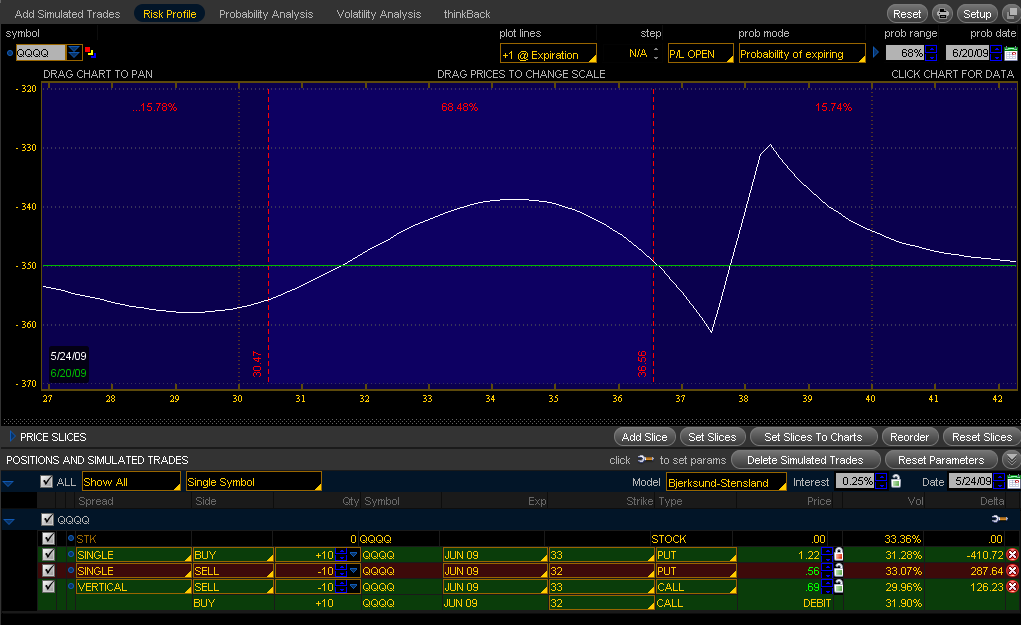1021x625 pixels.
Task: Click the symbol linking color icon beside QQQQ
Action: click(90, 53)
